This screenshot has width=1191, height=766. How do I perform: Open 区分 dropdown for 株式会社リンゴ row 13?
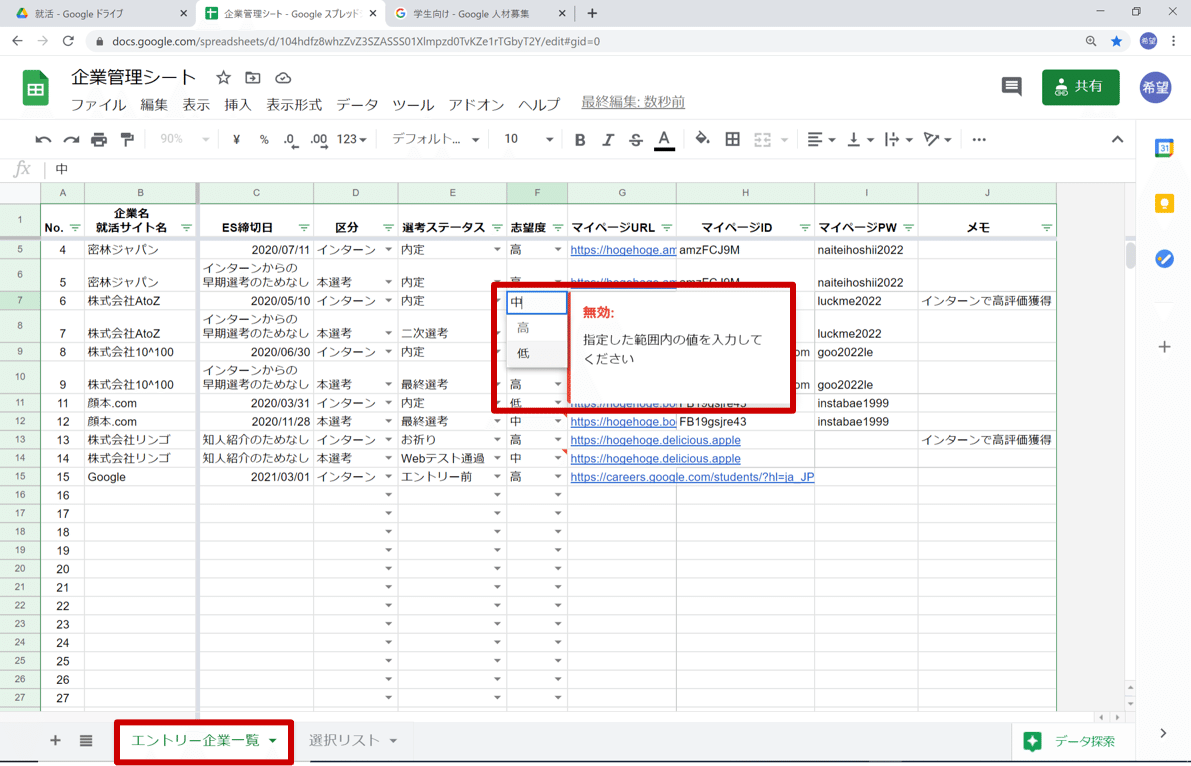[388, 440]
